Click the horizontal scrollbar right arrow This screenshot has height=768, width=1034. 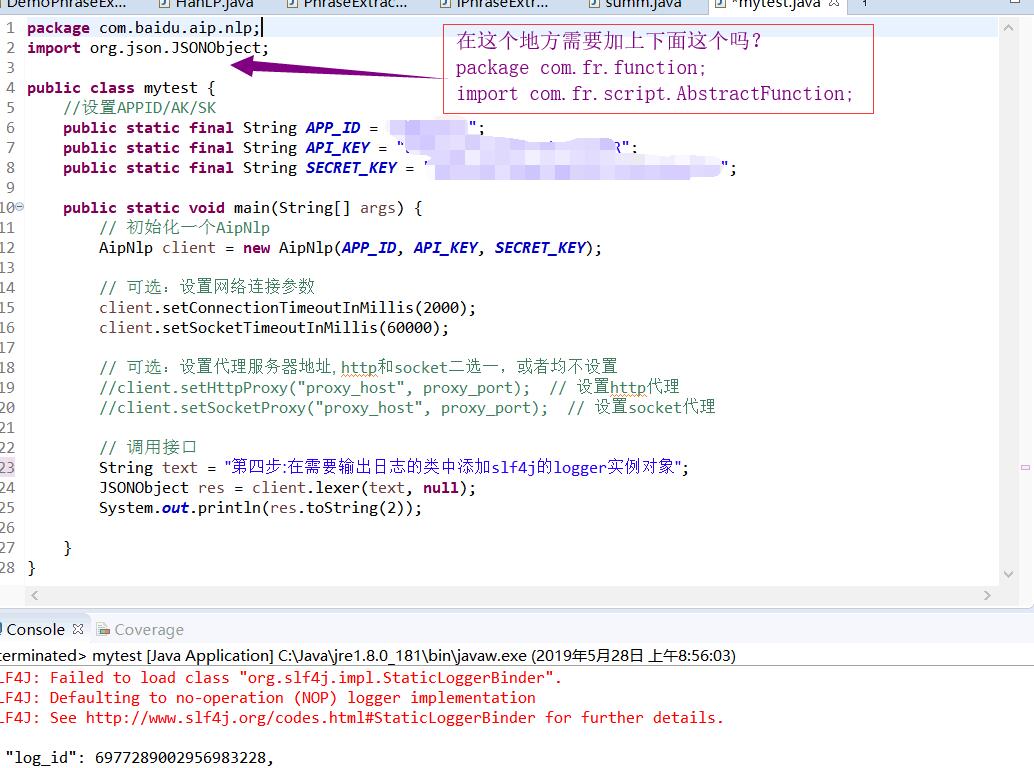click(x=987, y=595)
